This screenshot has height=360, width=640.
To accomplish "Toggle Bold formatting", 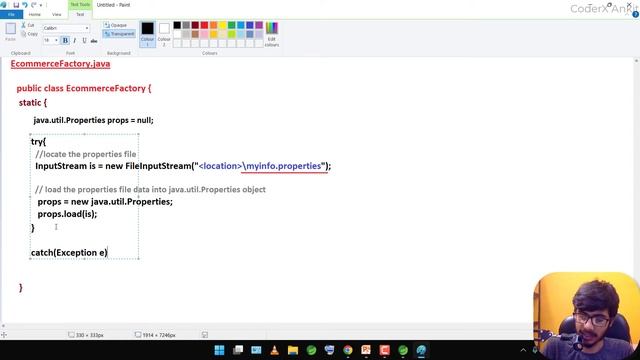I will tap(65, 40).
